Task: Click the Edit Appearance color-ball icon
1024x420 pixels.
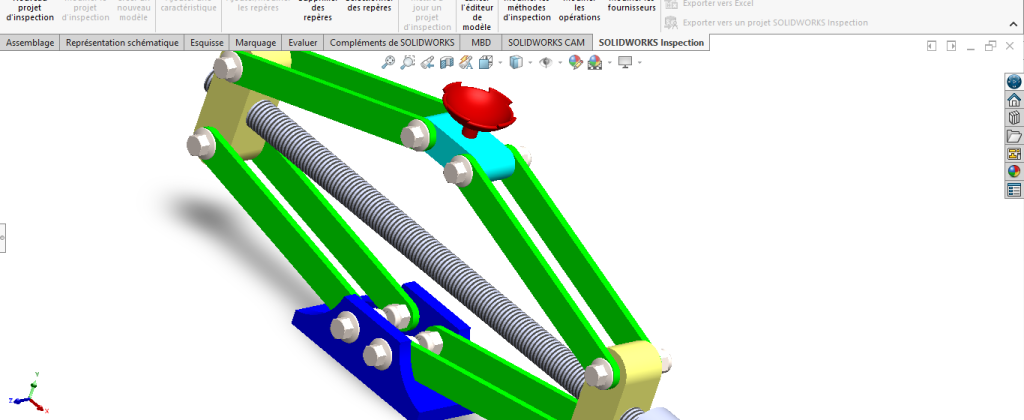Action: [575, 62]
